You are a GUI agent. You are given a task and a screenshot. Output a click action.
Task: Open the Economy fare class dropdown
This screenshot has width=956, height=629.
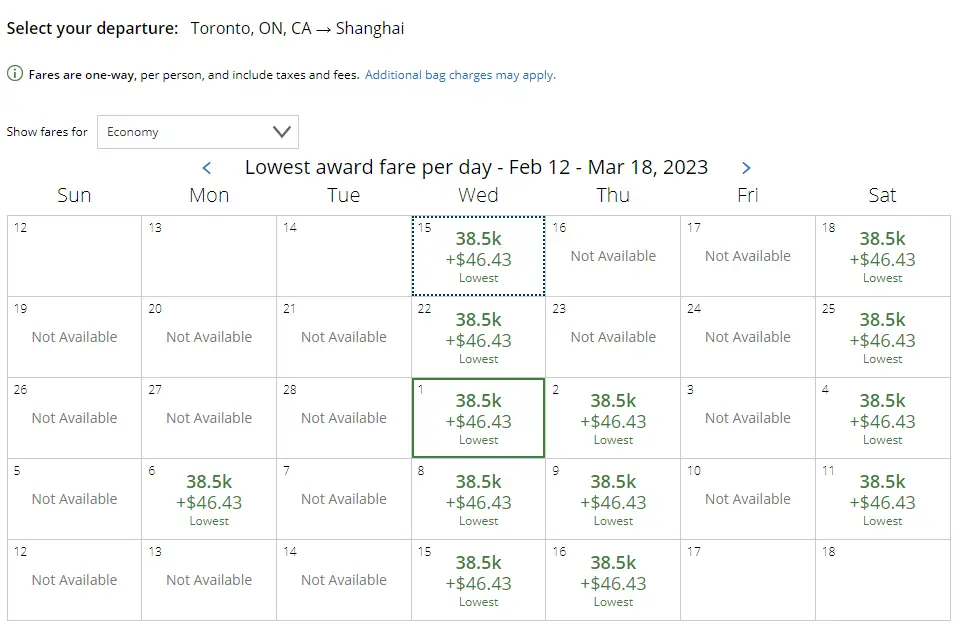pyautogui.click(x=197, y=132)
